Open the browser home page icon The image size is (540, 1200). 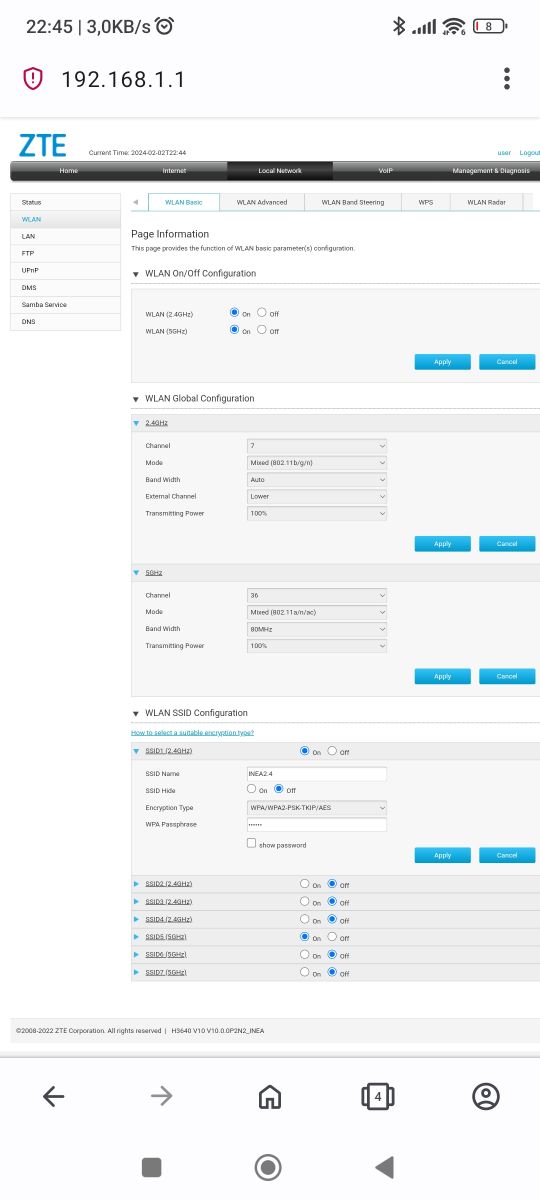point(270,1097)
